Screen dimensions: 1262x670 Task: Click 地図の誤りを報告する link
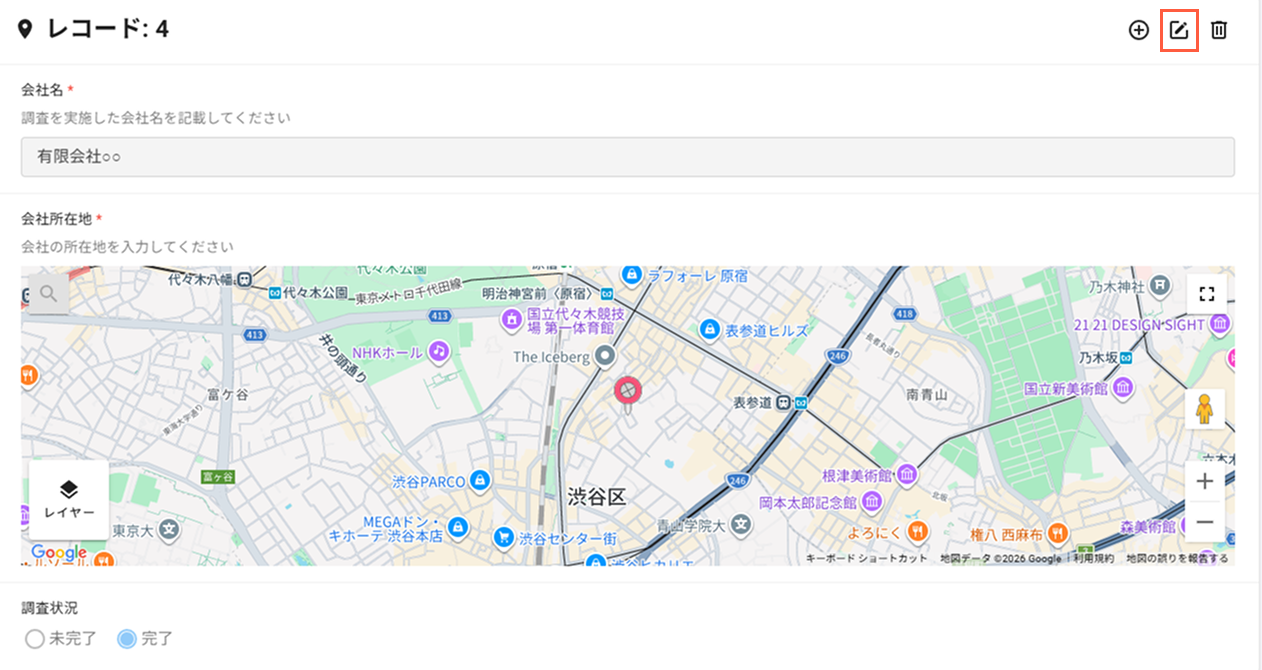coord(1177,558)
